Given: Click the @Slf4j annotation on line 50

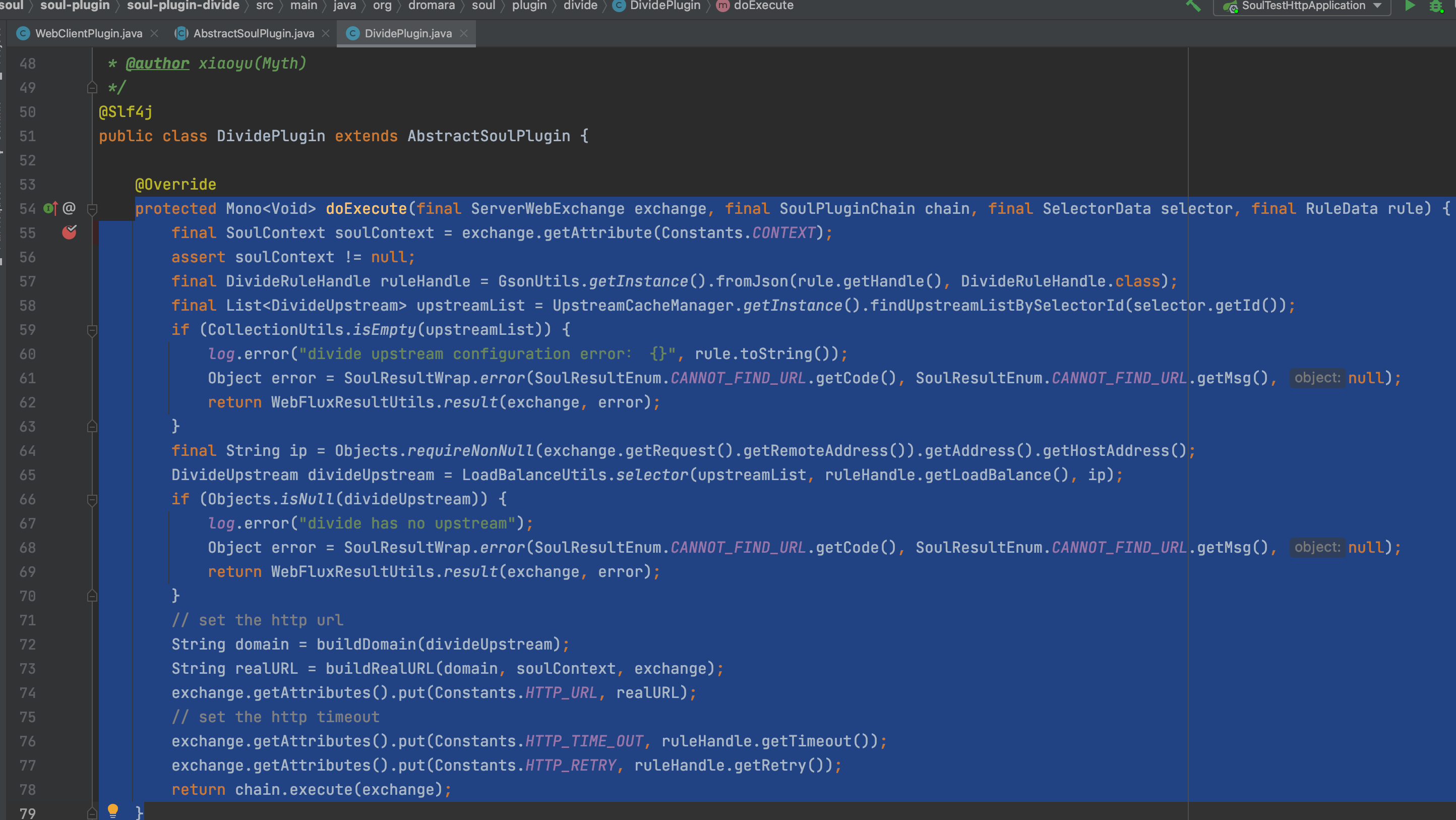Looking at the screenshot, I should pos(126,112).
